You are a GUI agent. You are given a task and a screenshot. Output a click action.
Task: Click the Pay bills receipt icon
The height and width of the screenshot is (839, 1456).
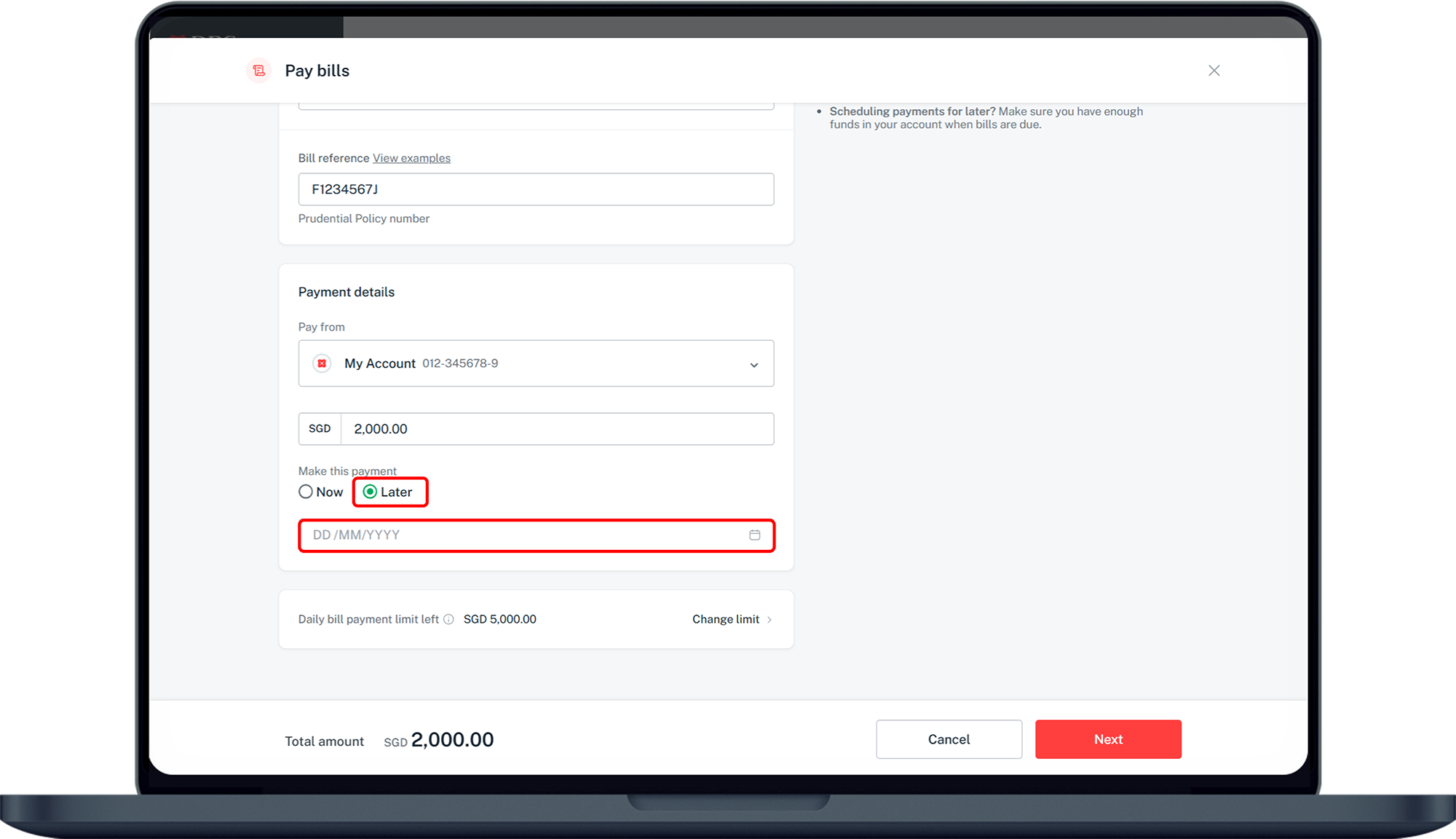[x=258, y=71]
